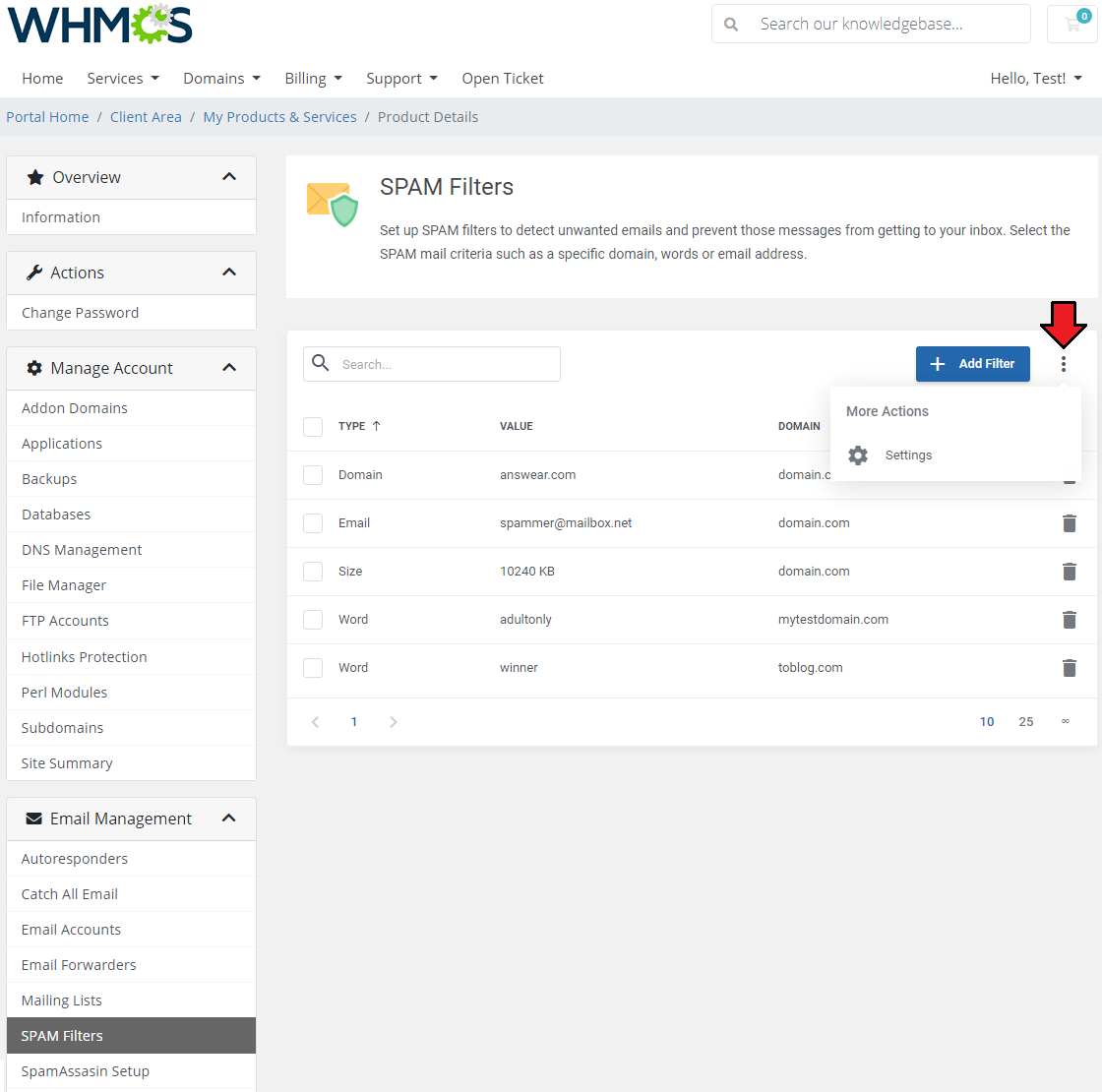Go to page 1
The height and width of the screenshot is (1092, 1102).
point(354,722)
